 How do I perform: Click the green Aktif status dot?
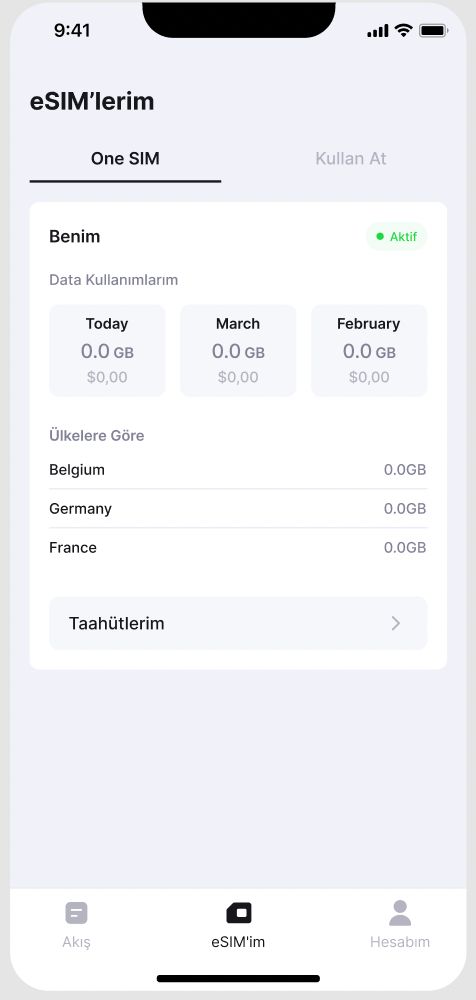[380, 237]
